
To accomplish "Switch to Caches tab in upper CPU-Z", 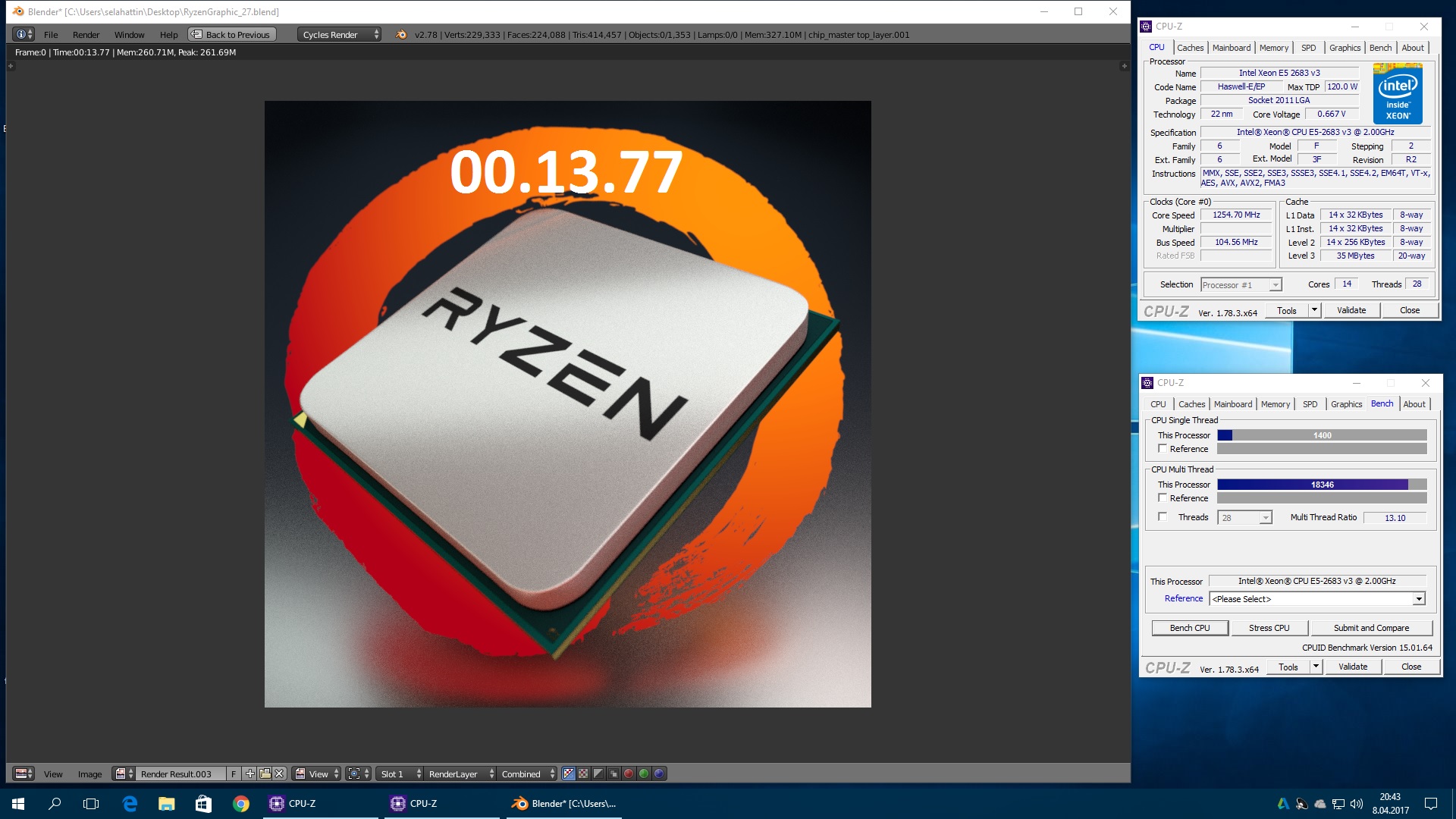I will (1190, 48).
